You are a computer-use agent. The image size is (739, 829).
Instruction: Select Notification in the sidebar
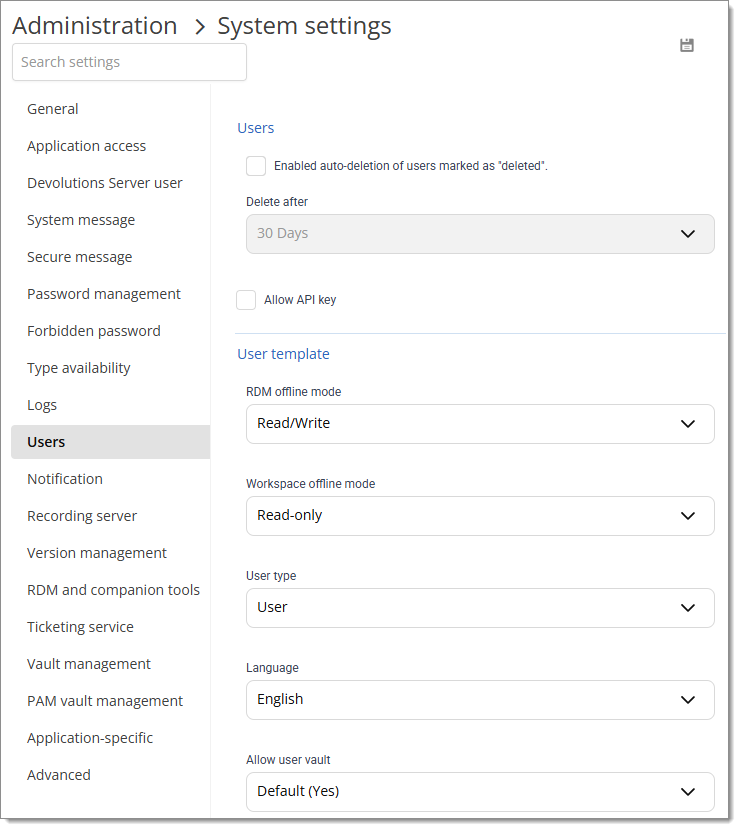64,478
